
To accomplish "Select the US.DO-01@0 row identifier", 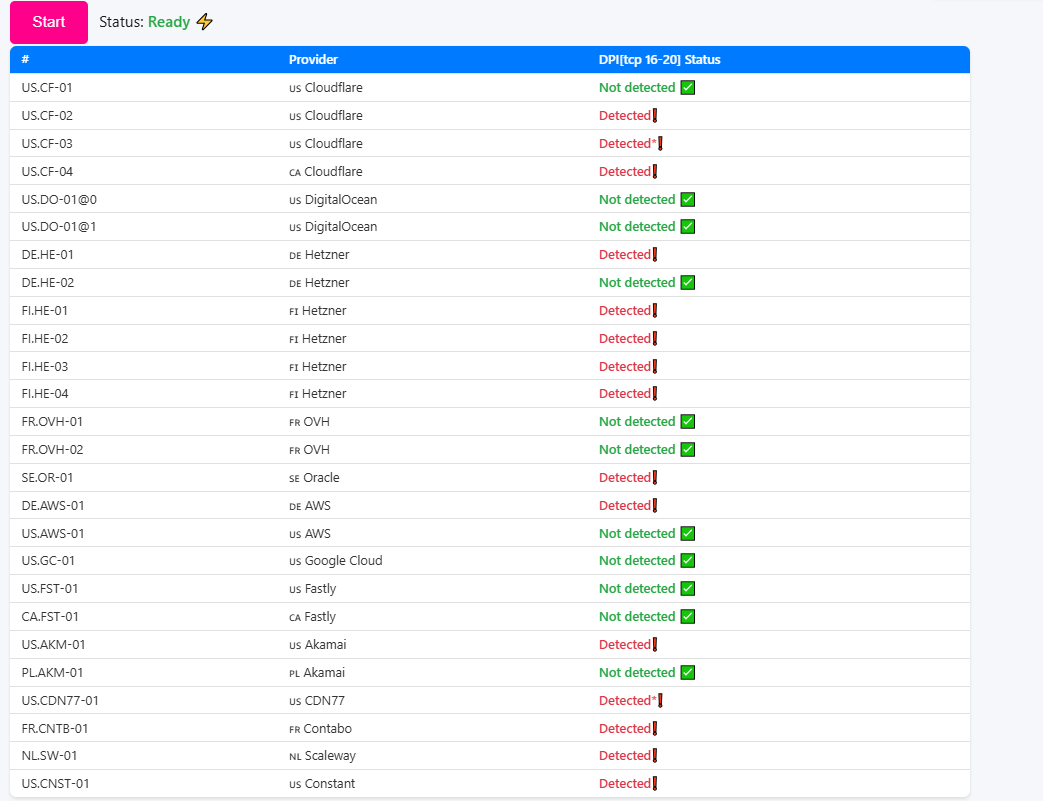I will tap(59, 200).
